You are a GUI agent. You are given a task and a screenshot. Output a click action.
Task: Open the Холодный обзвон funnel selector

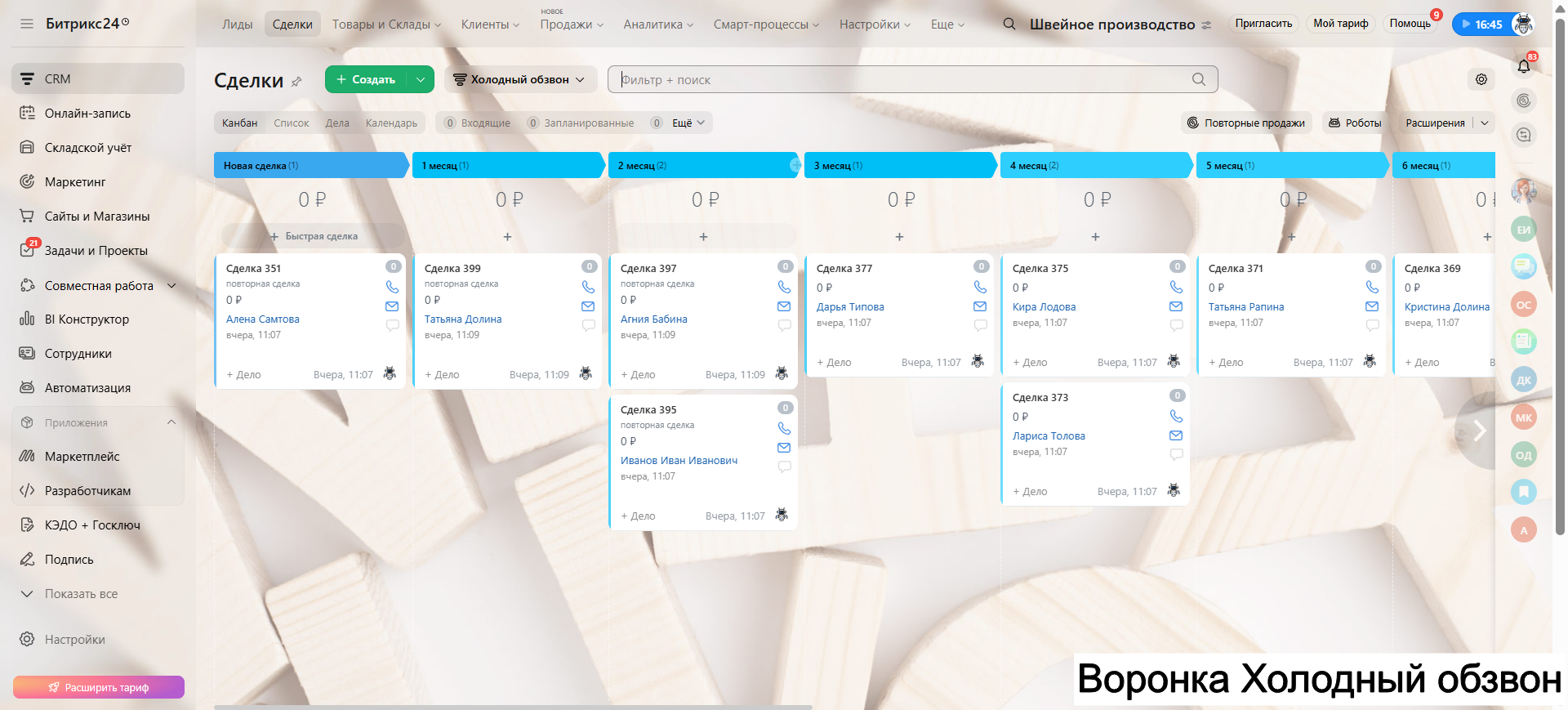tap(520, 79)
